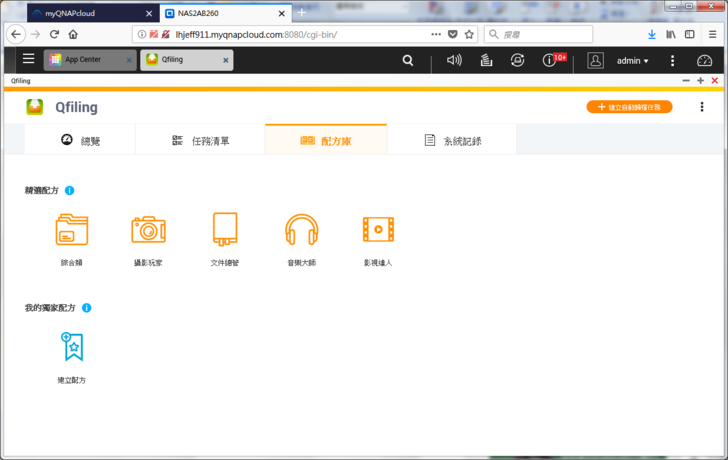Viewport: 728px width, 460px height.
Task: Switch to the 任務清單 tab
Action: click(x=200, y=141)
